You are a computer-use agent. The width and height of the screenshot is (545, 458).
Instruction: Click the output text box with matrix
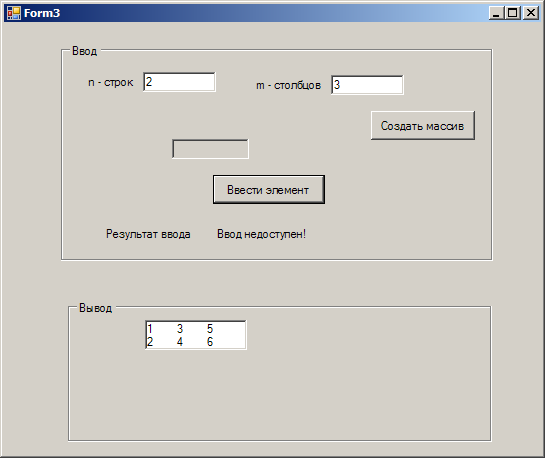click(196, 335)
